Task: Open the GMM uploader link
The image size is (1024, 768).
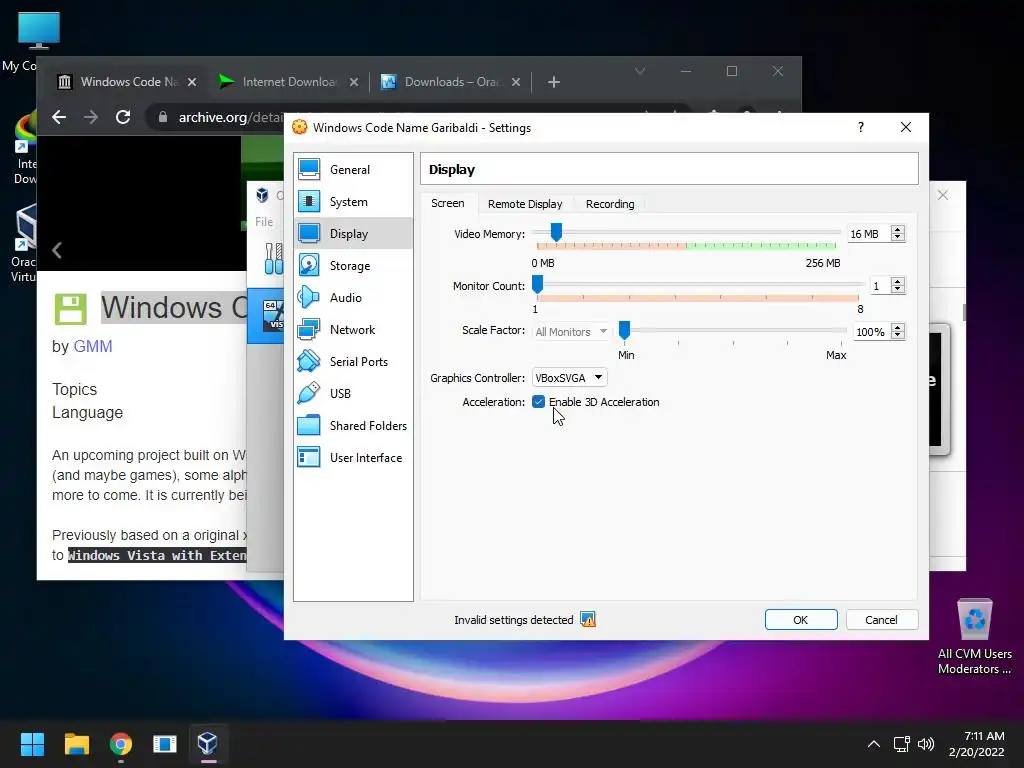Action: (x=93, y=346)
